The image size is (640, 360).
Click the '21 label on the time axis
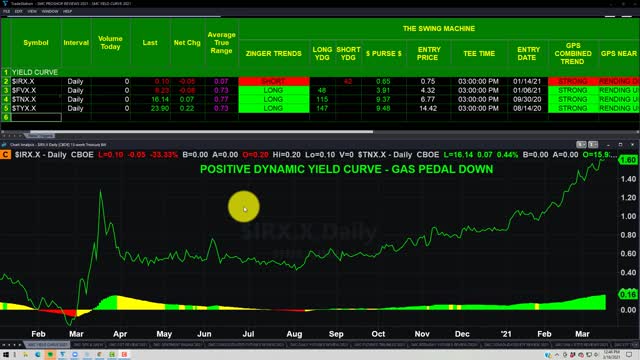pos(506,334)
